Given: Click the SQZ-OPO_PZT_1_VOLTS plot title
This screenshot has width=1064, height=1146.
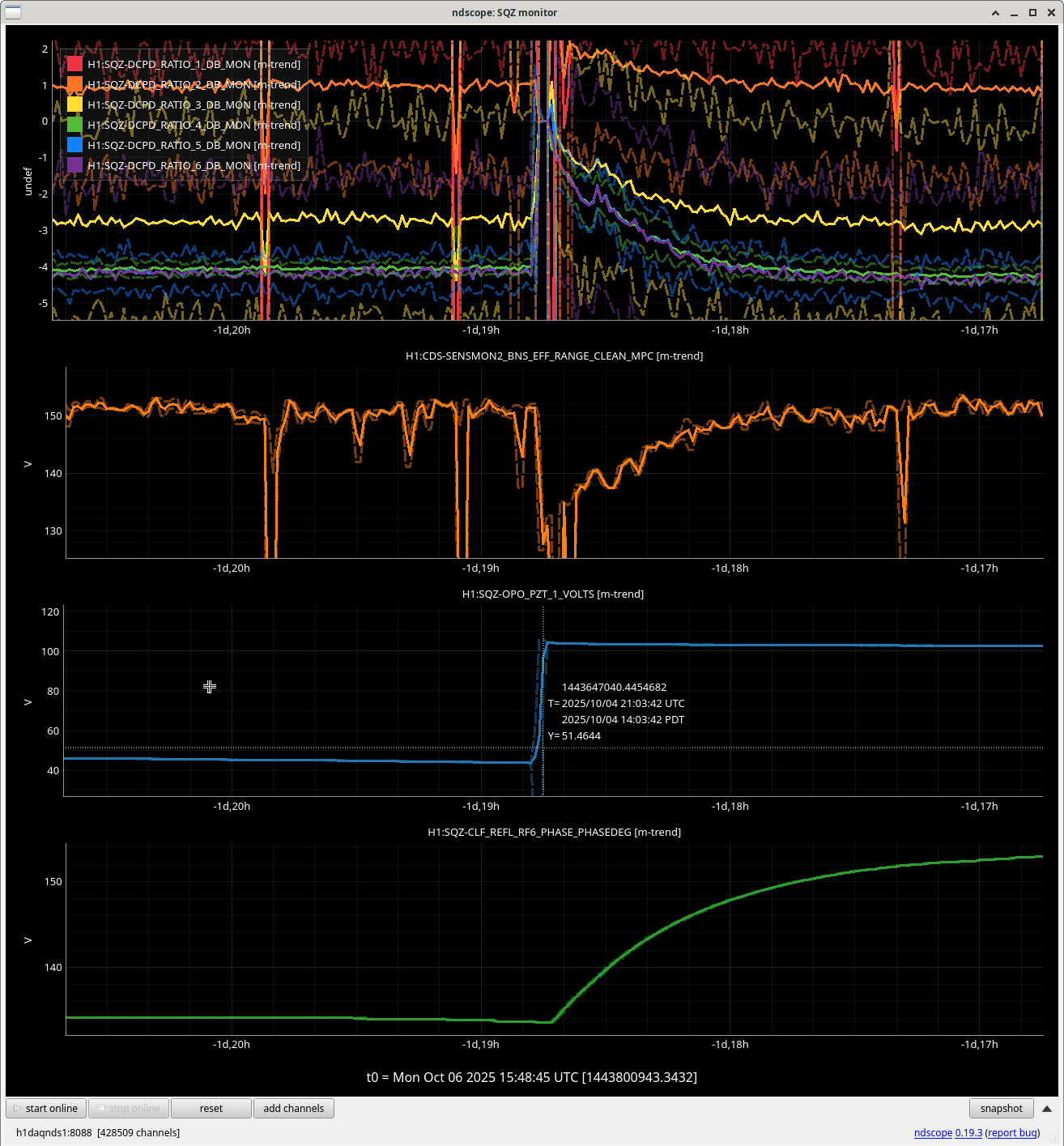Looking at the screenshot, I should (x=552, y=594).
